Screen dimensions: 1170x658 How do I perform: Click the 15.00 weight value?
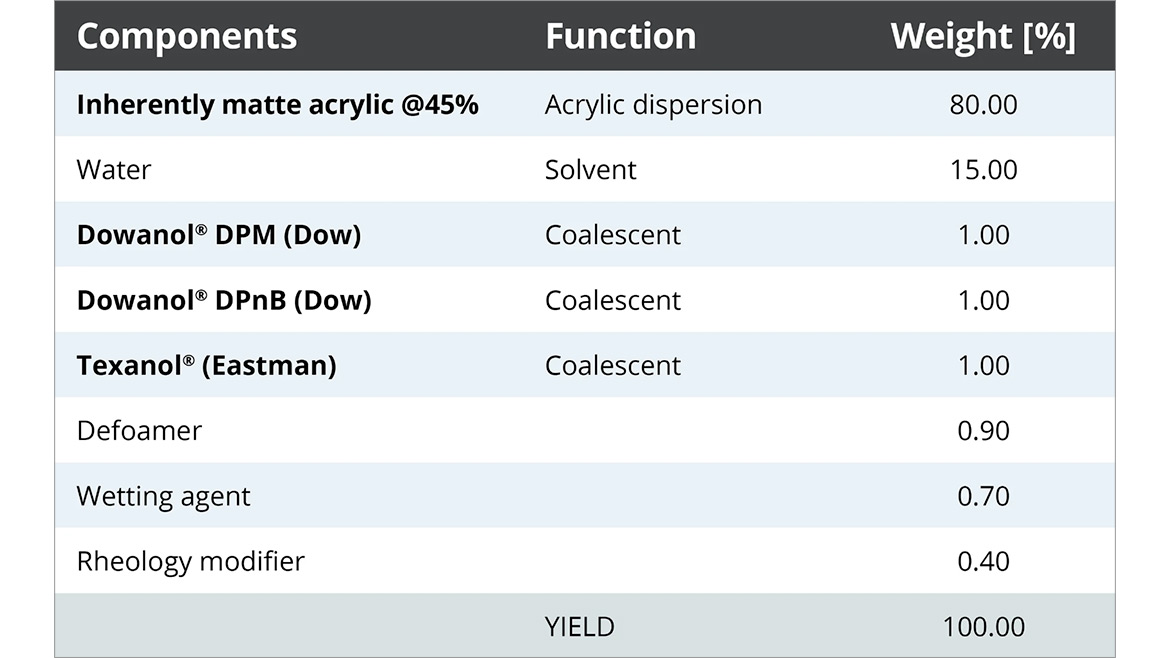click(x=983, y=170)
